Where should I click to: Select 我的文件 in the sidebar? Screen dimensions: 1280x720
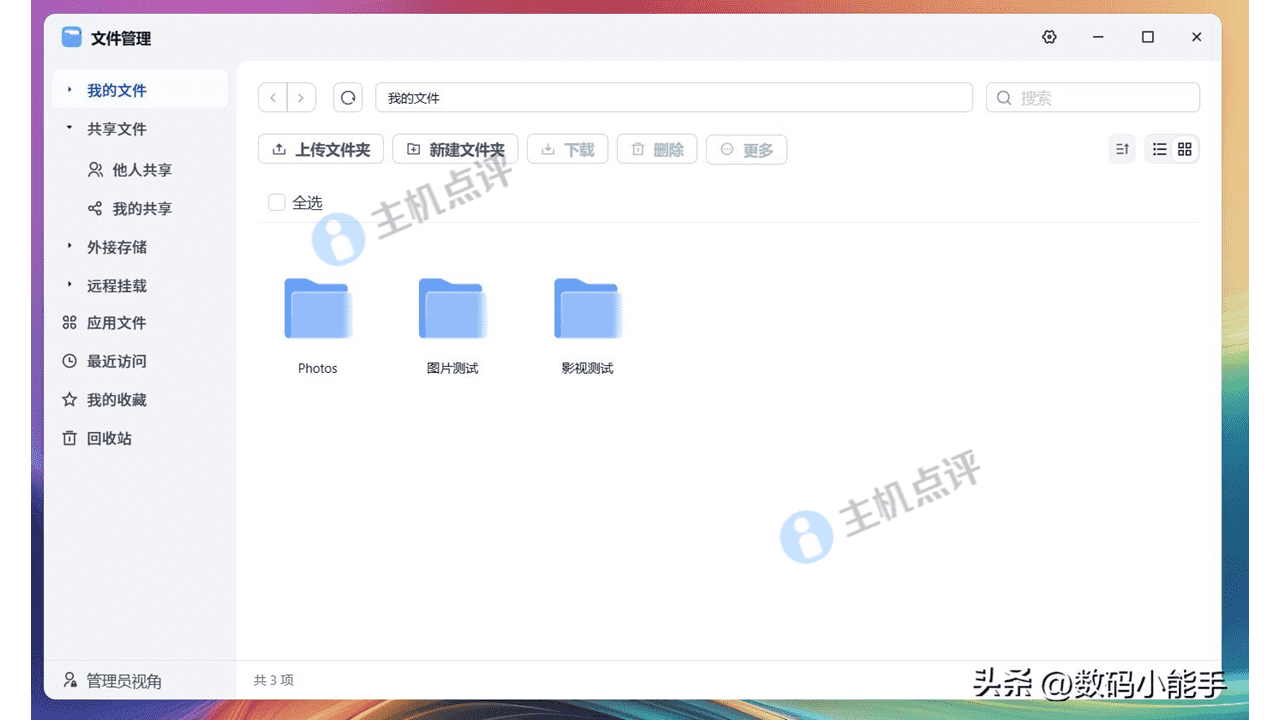coord(115,89)
